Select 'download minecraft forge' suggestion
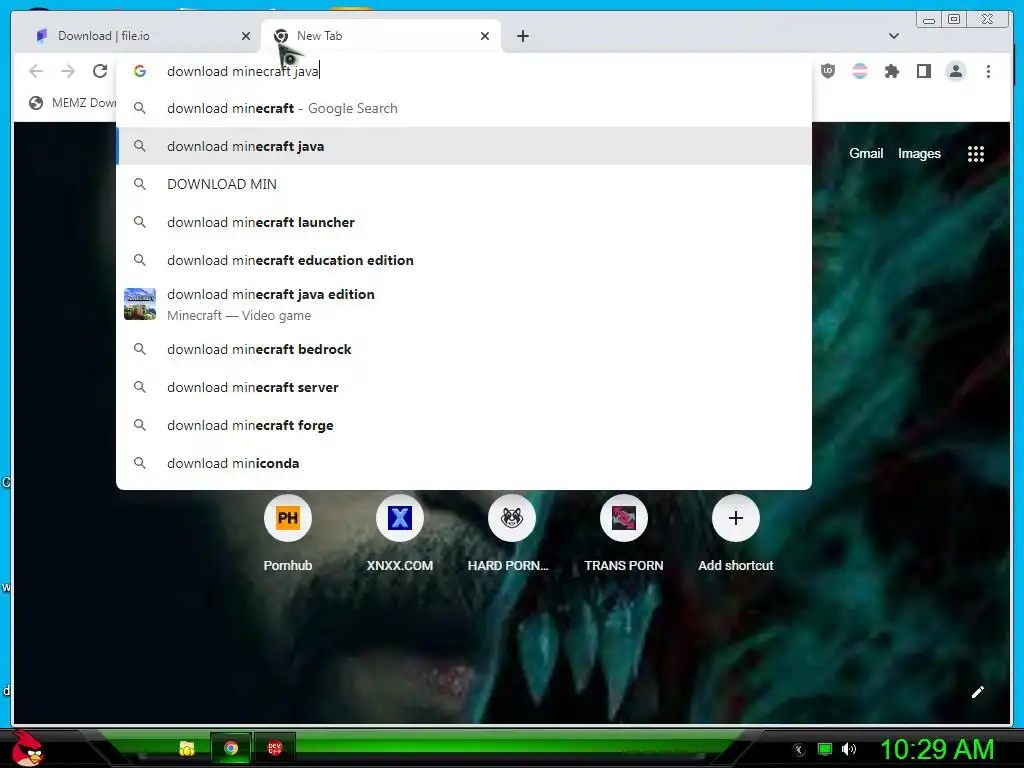The width and height of the screenshot is (1024, 768). click(x=464, y=425)
